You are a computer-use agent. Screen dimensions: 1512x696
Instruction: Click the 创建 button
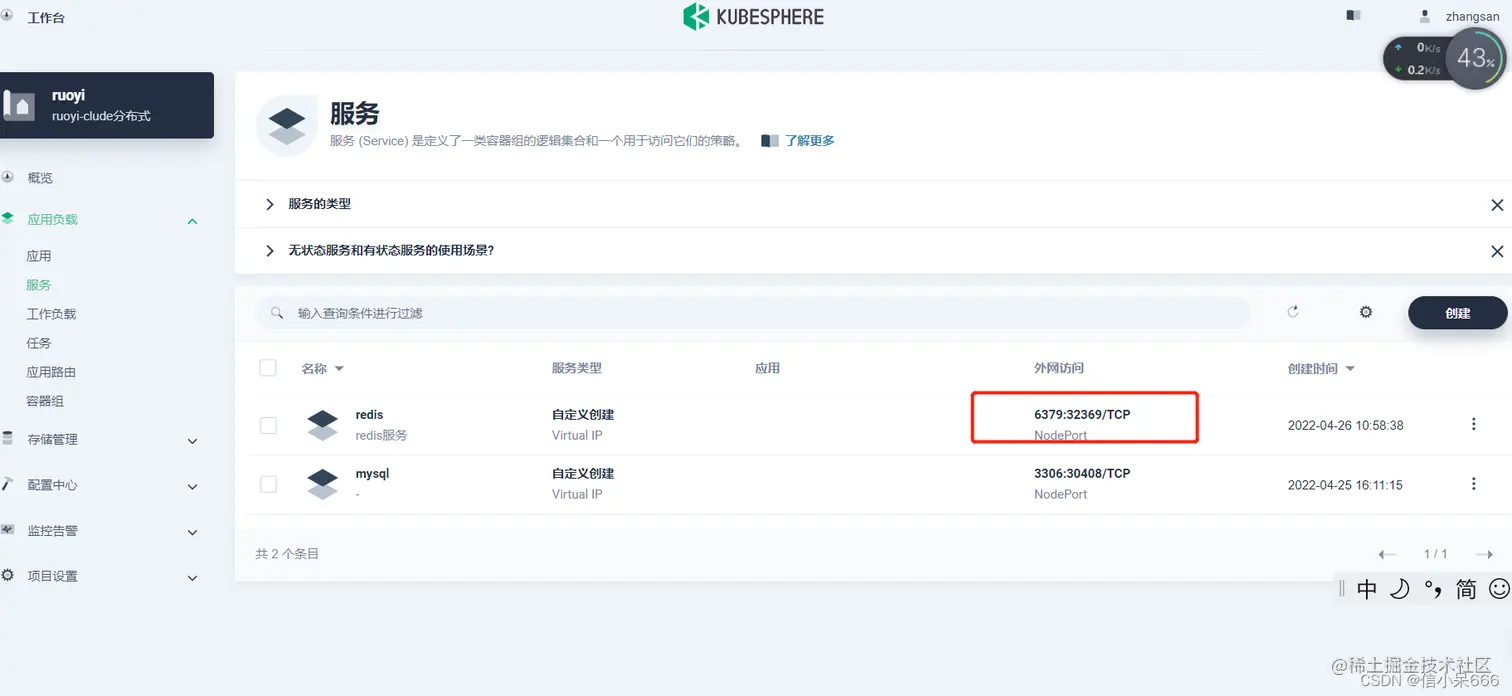coord(1457,313)
